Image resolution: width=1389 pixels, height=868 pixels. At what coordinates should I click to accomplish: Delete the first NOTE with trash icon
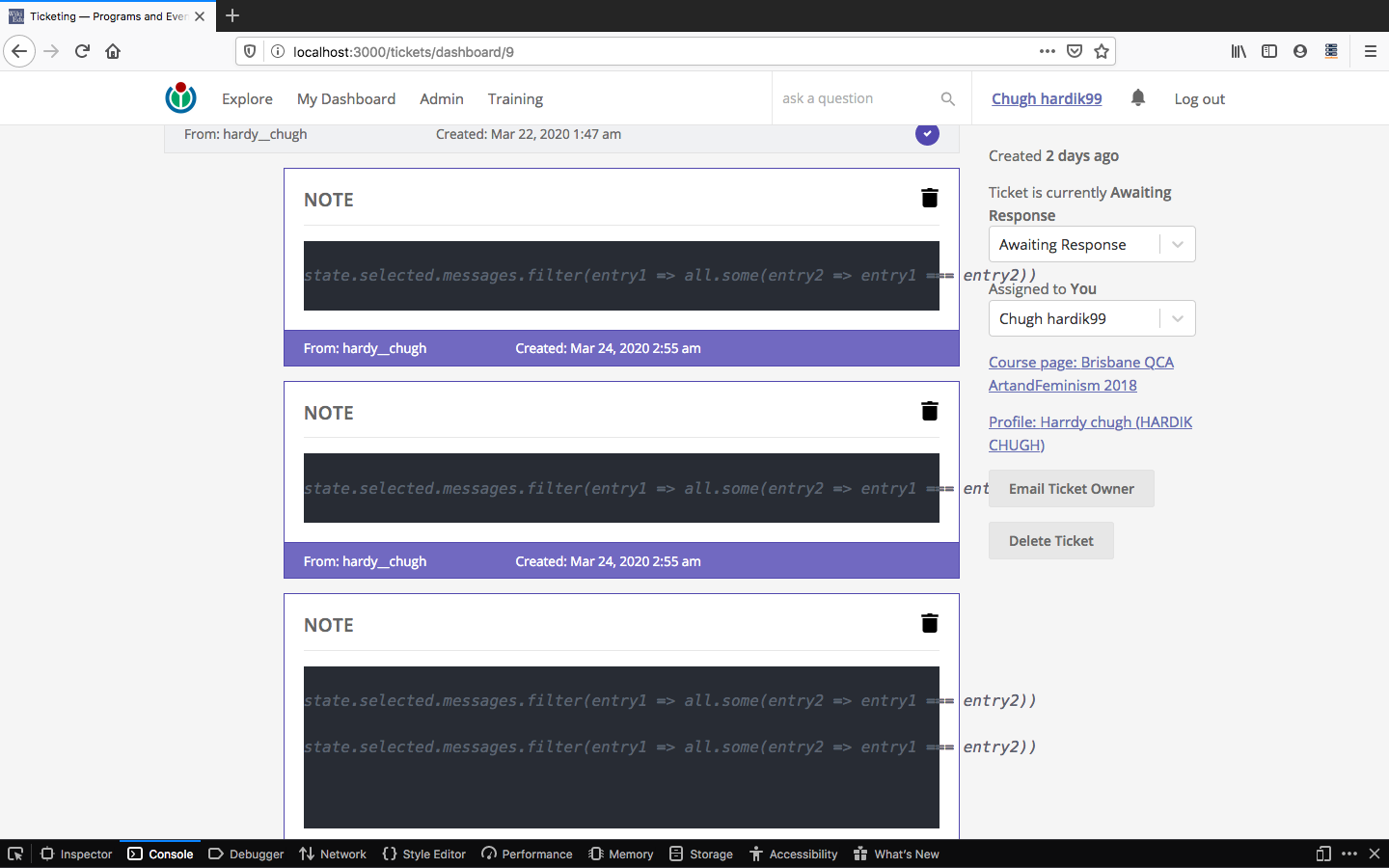(x=929, y=198)
